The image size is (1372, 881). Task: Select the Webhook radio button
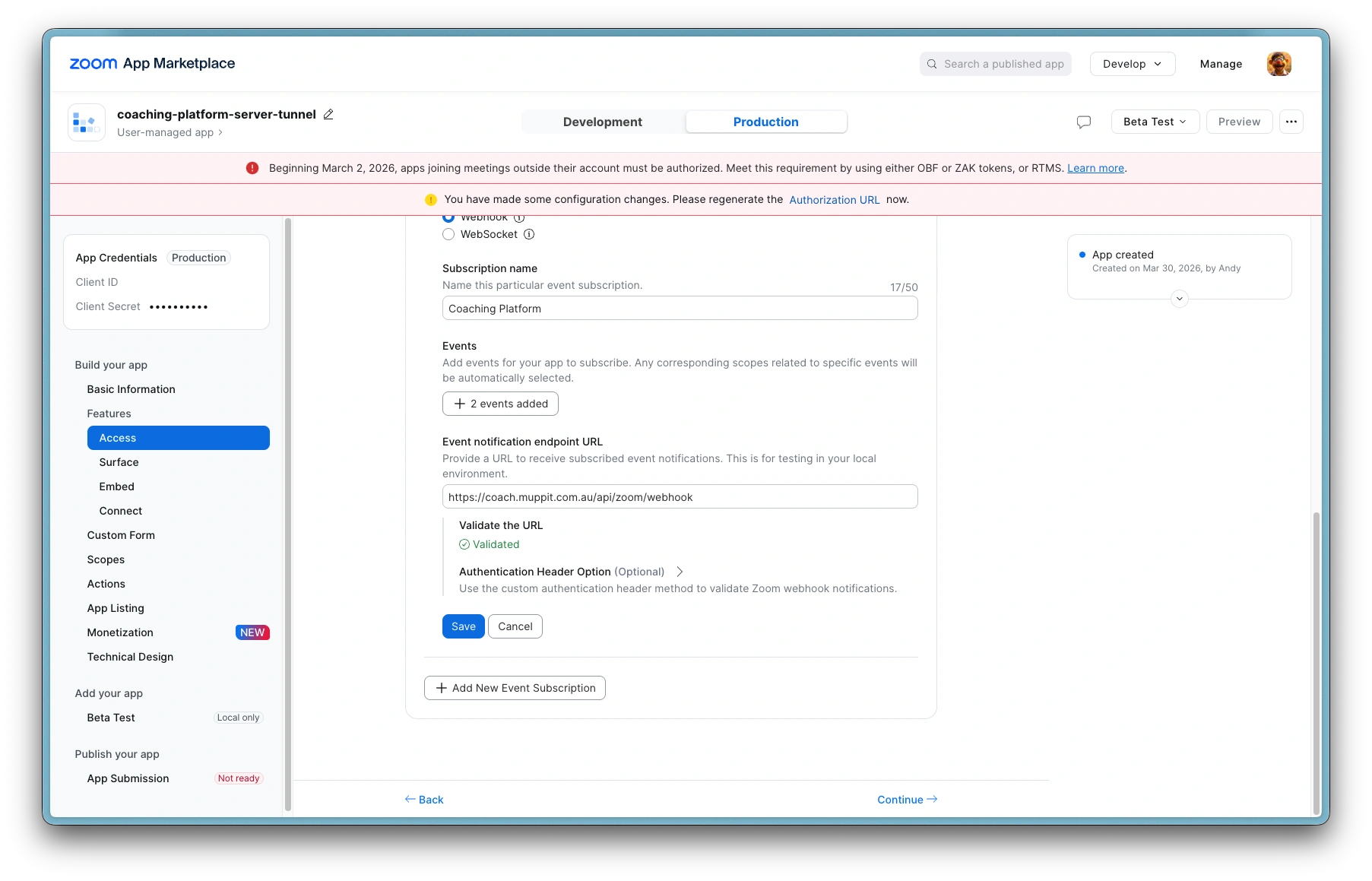(448, 218)
